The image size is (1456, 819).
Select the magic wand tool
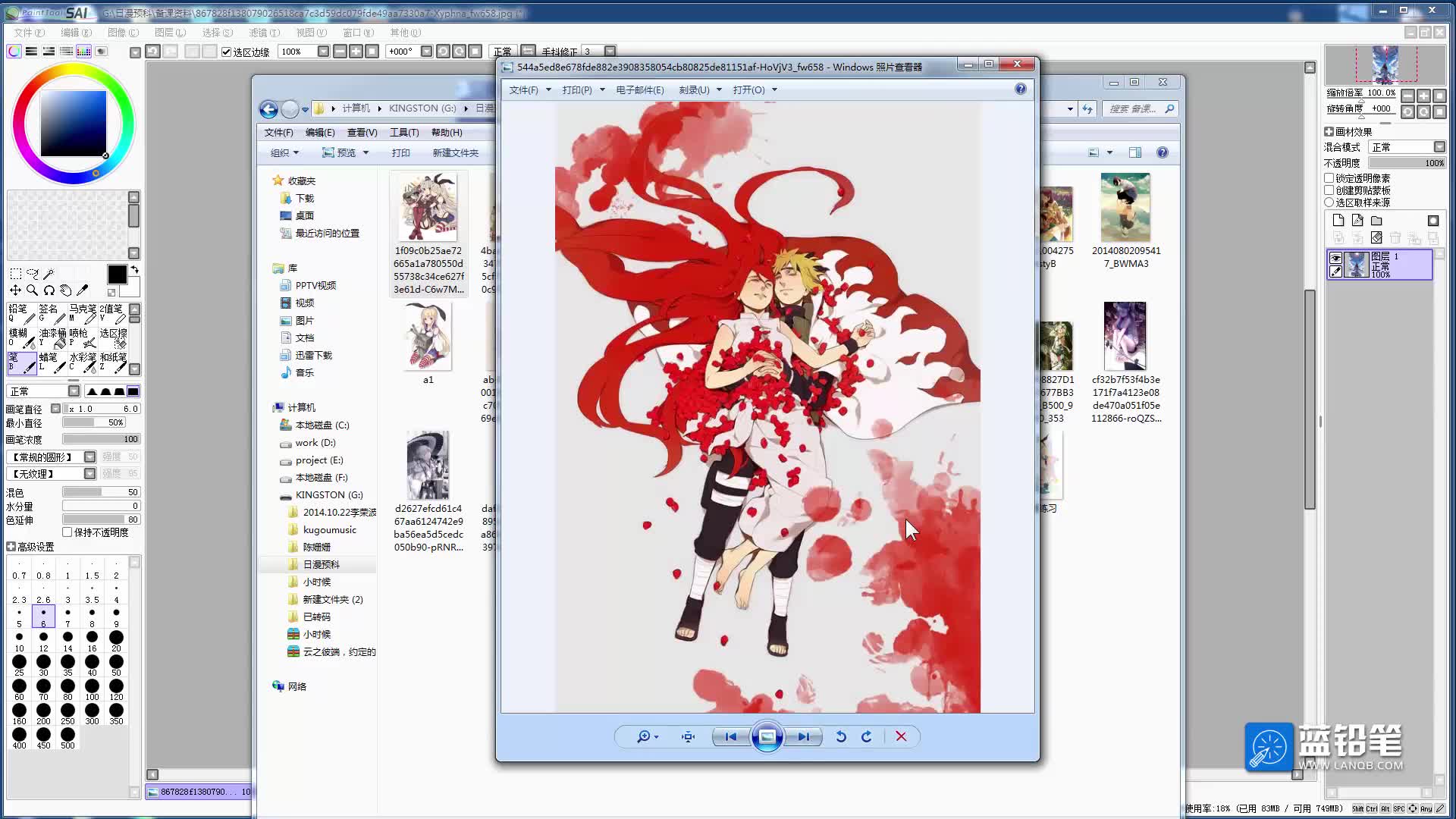(49, 274)
